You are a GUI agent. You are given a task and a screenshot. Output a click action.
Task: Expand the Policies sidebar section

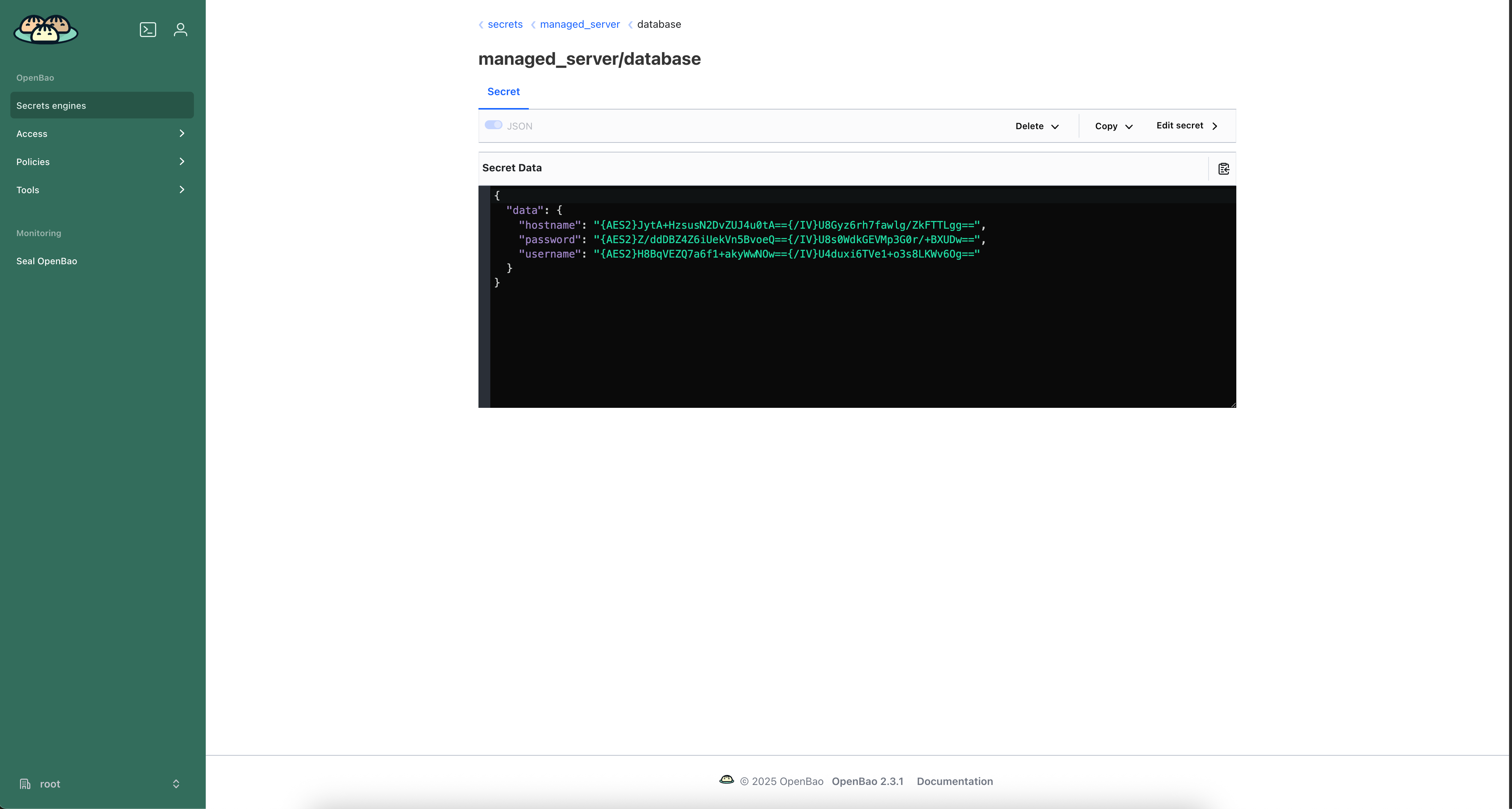[x=101, y=162]
